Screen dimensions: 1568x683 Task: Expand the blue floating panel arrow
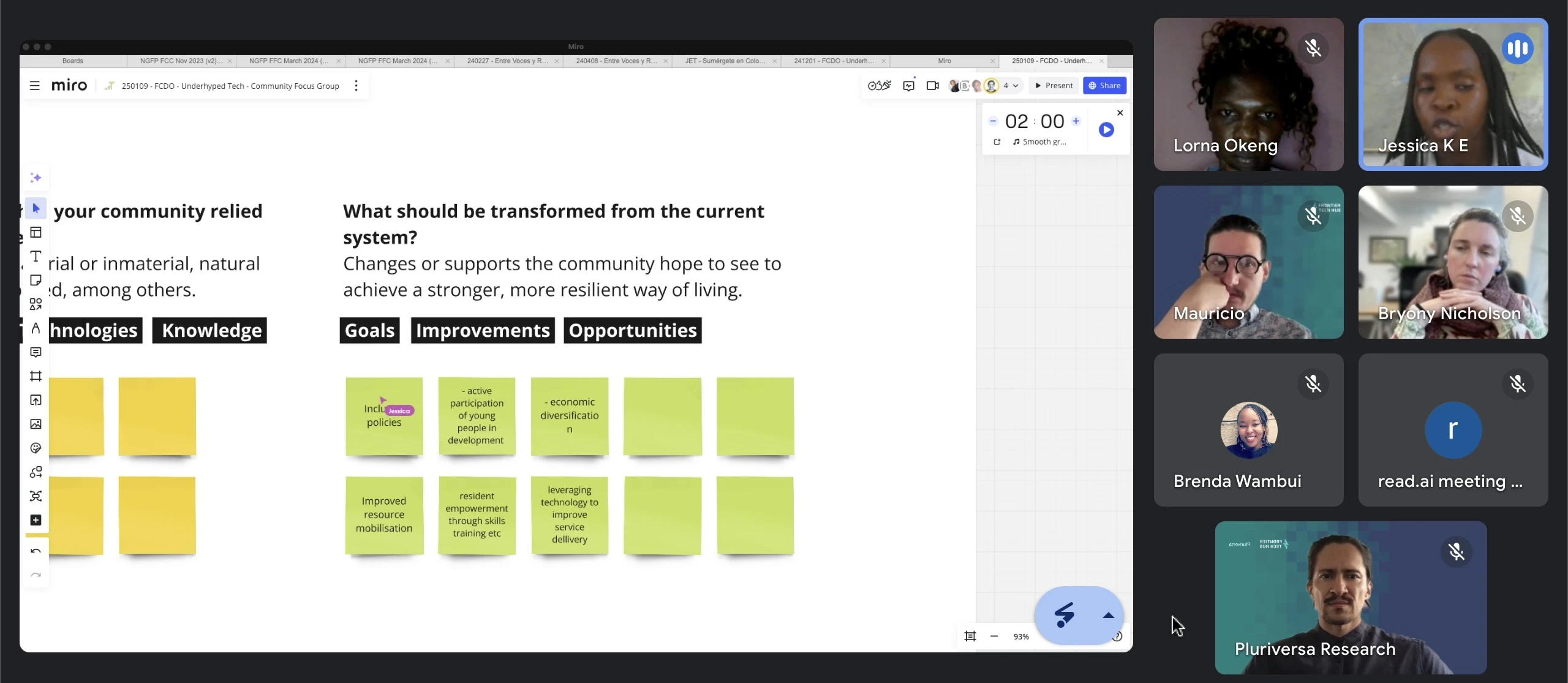click(1108, 616)
